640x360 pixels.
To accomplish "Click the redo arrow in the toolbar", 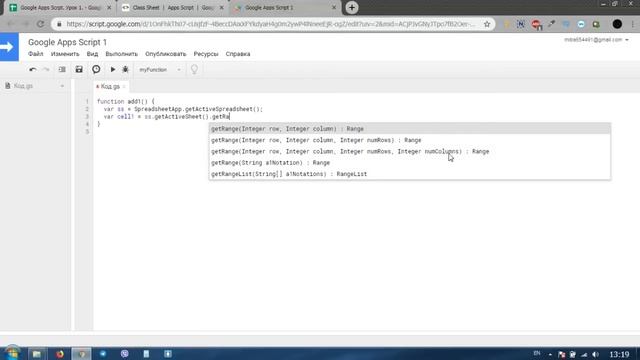I will 46,70.
